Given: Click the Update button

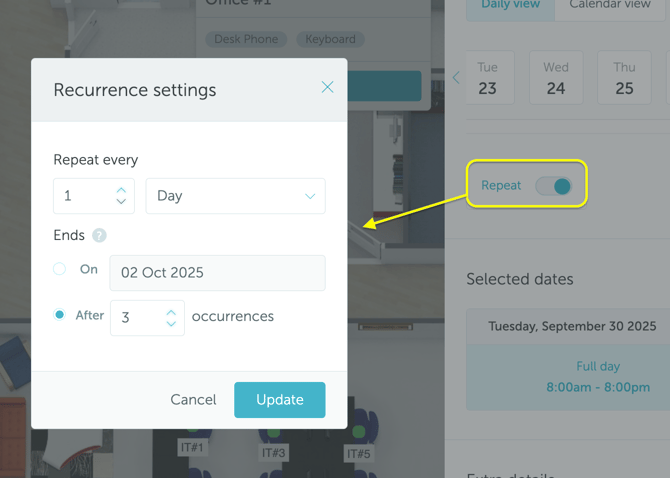Looking at the screenshot, I should [x=280, y=400].
